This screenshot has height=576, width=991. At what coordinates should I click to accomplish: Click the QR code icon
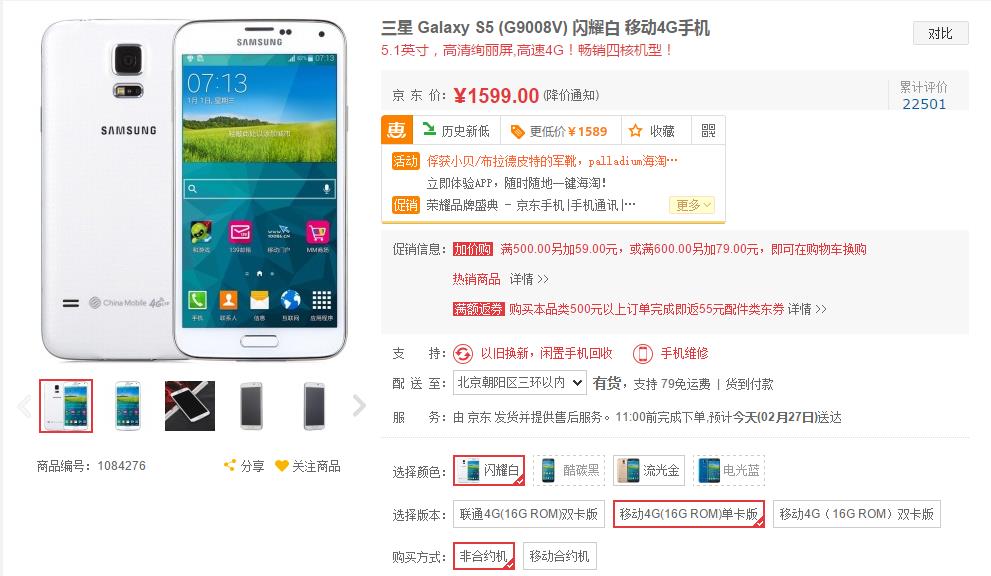click(708, 131)
